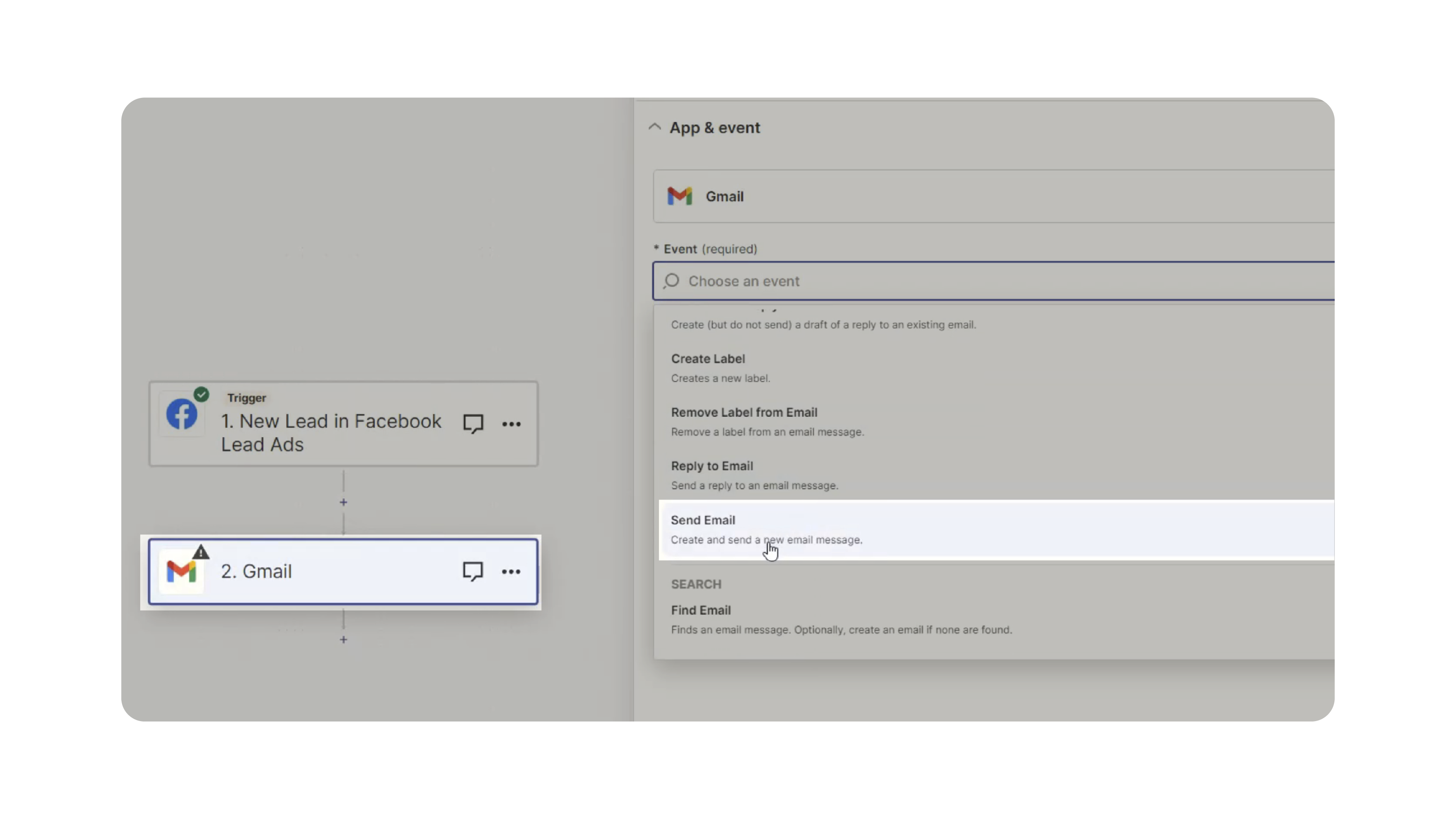Viewport: 1456px width, 819px height.
Task: Open the three-dot menu on trigger step
Action: pyautogui.click(x=511, y=424)
